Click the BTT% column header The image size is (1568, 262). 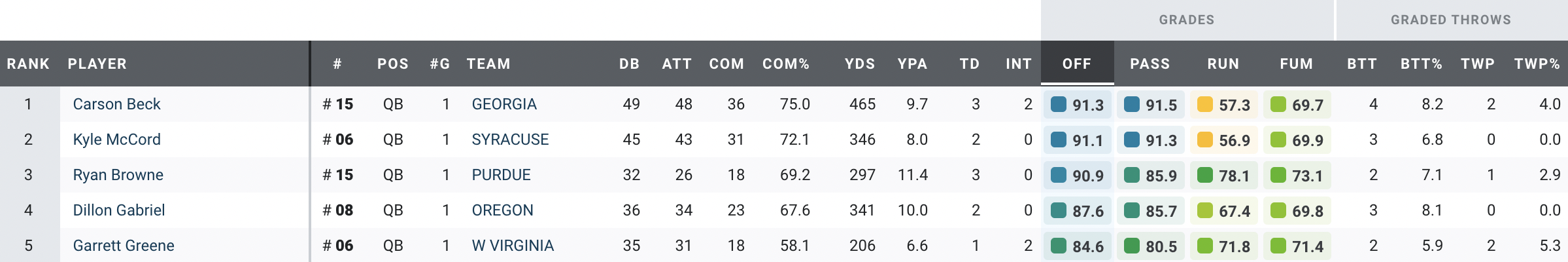click(x=1421, y=64)
